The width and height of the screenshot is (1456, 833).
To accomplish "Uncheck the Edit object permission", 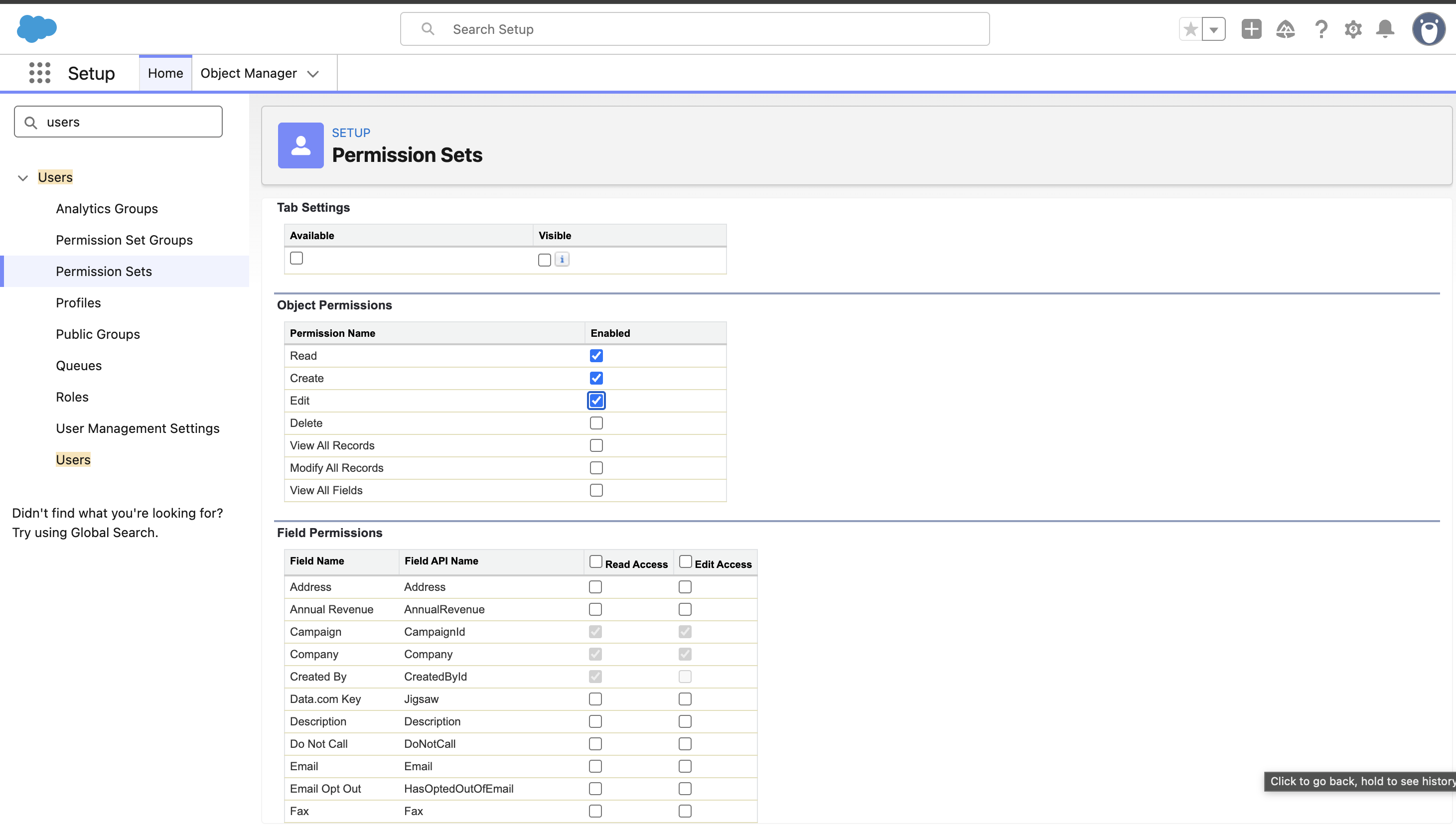I will 596,401.
